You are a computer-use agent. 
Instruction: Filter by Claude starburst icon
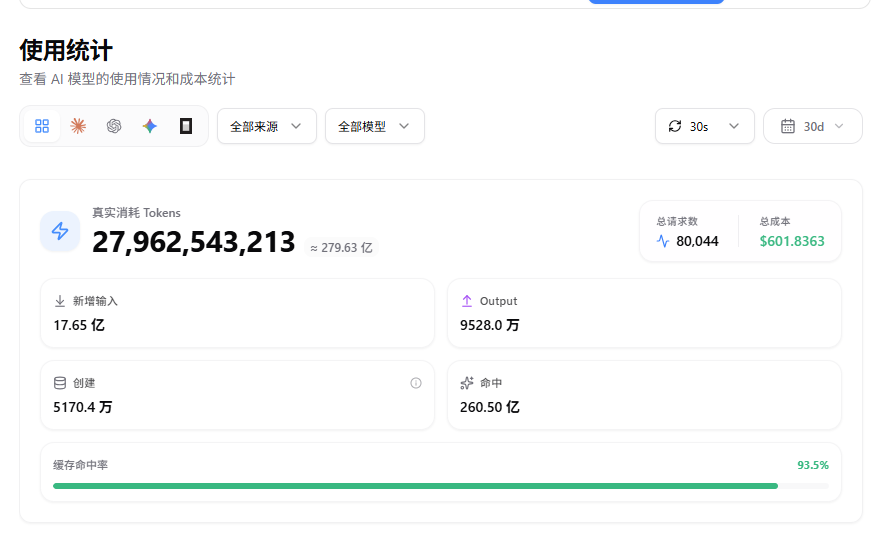[x=78, y=126]
